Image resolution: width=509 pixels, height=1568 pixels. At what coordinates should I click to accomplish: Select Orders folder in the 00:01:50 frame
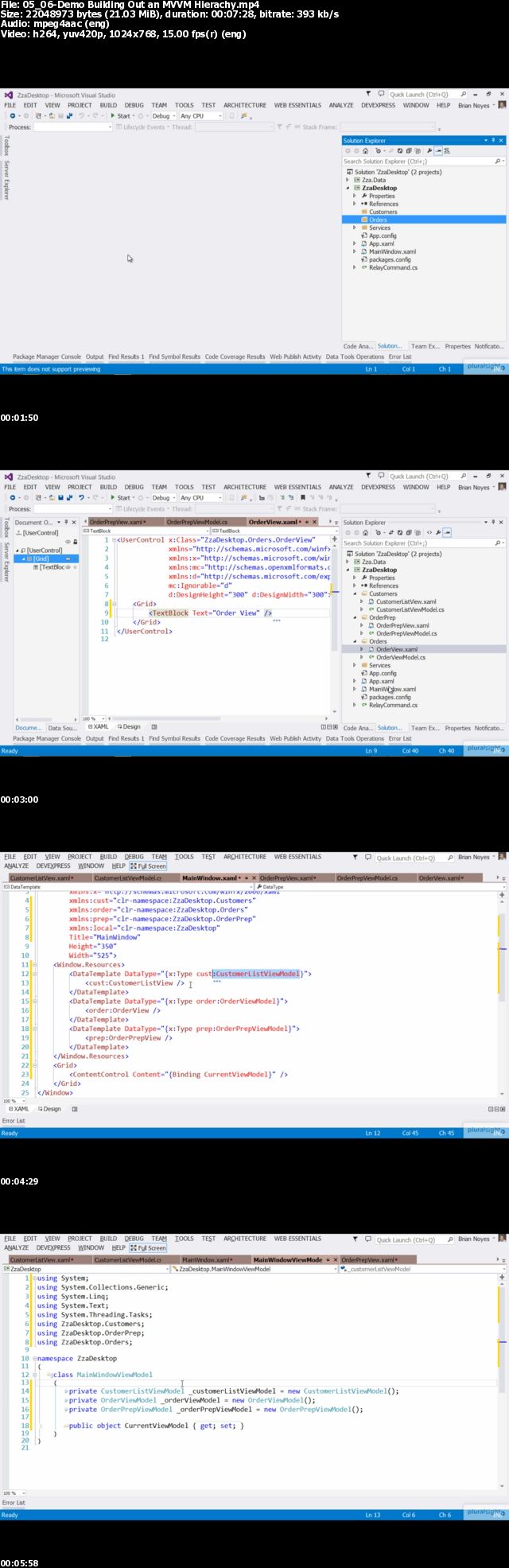(x=377, y=220)
